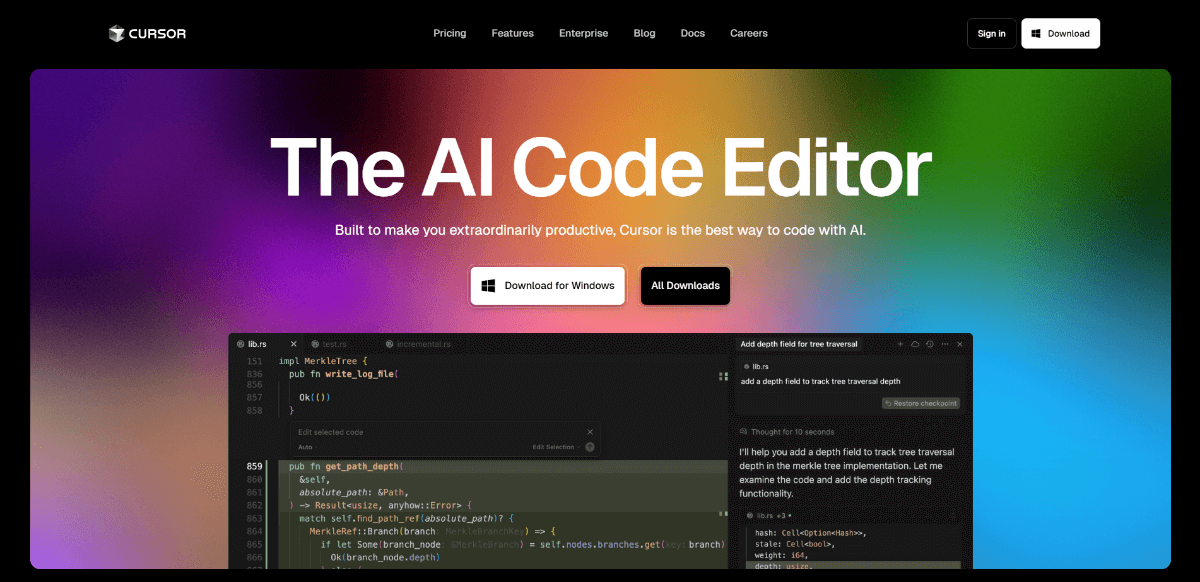Click the 'add a depth field to track' chat message
This screenshot has width=1200, height=582.
click(821, 381)
